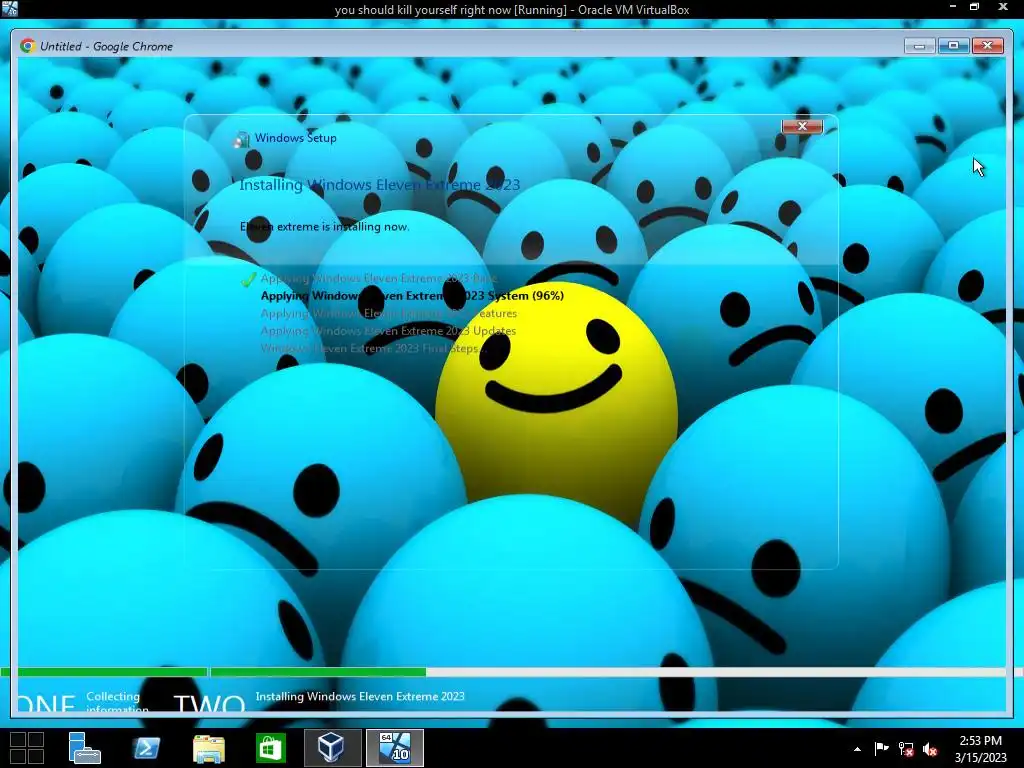Open the clock showing 2:53 PM
This screenshot has height=768, width=1024.
tap(980, 741)
